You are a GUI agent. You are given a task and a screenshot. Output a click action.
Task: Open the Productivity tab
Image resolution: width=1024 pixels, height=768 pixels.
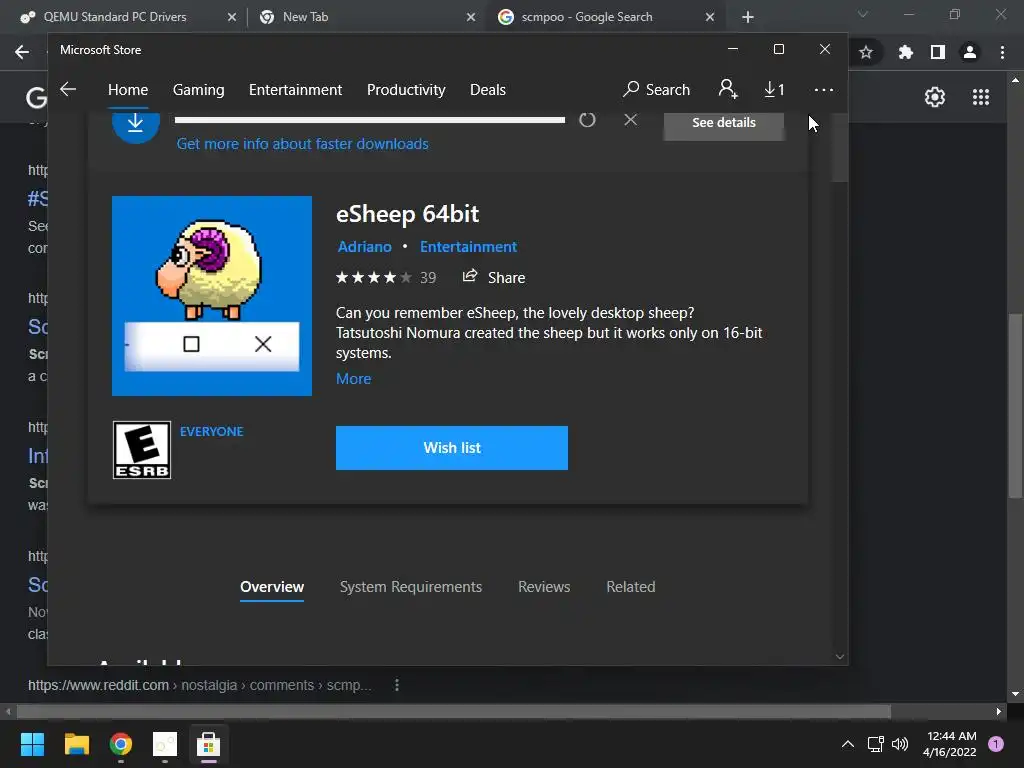click(406, 89)
